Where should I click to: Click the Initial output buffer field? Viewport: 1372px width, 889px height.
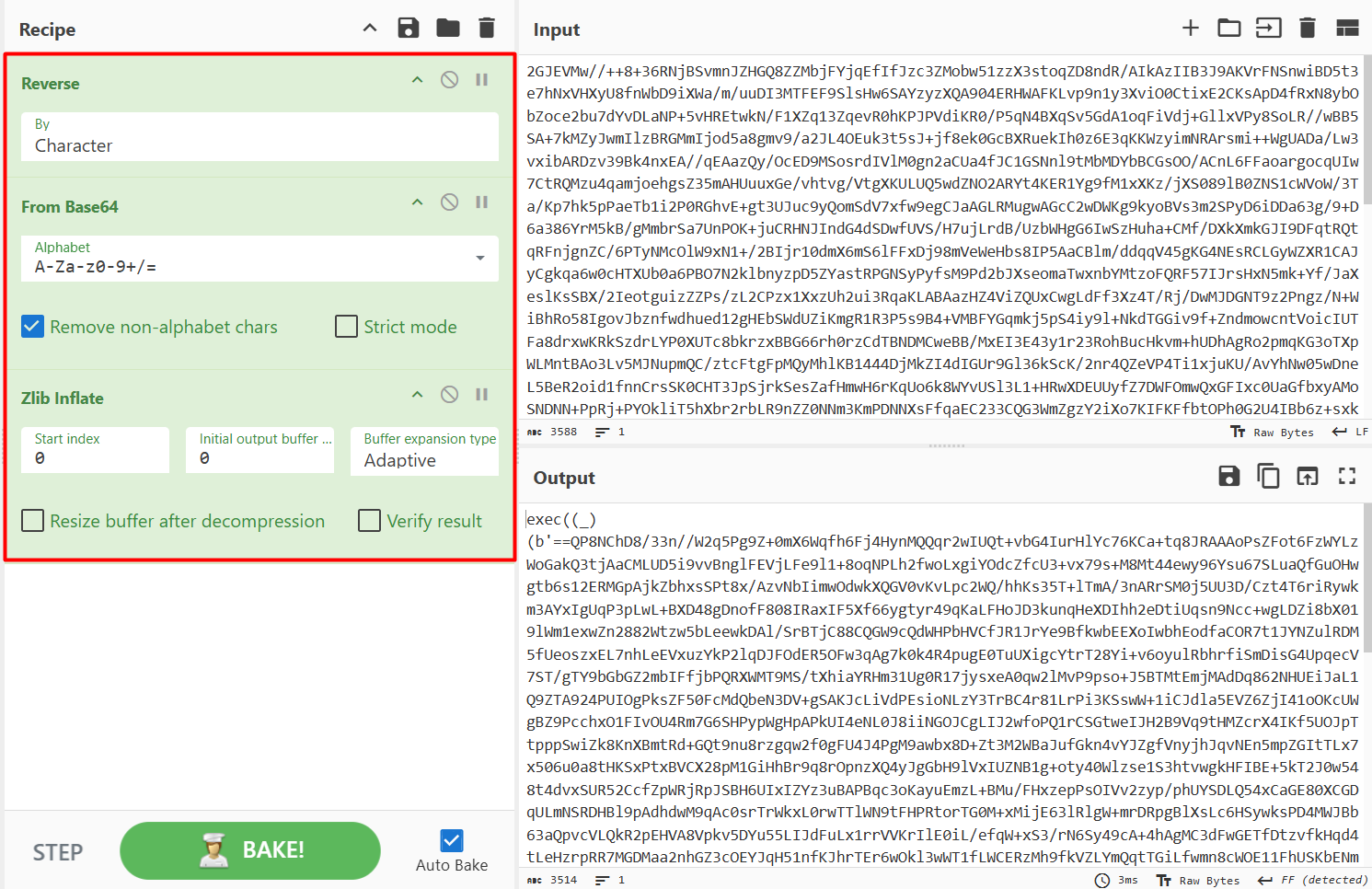point(259,450)
